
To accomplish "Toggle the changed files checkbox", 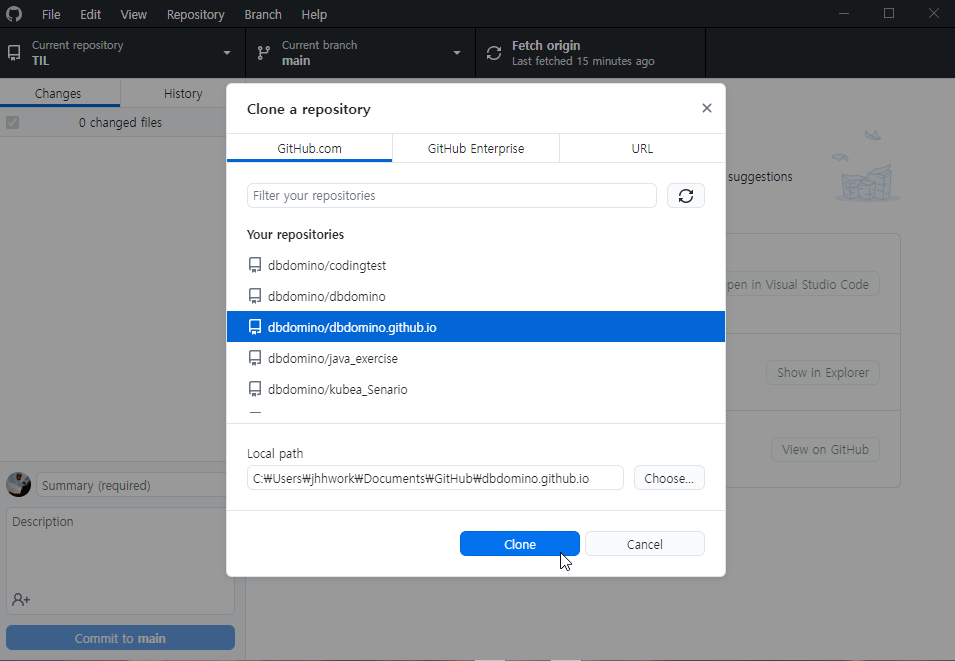I will pos(13,122).
